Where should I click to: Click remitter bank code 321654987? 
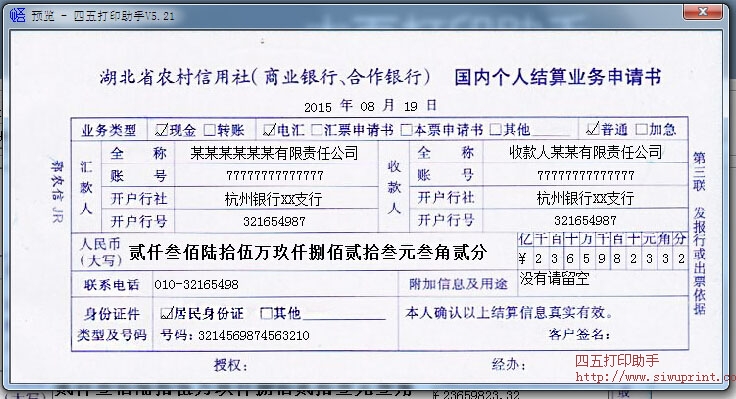click(274, 222)
